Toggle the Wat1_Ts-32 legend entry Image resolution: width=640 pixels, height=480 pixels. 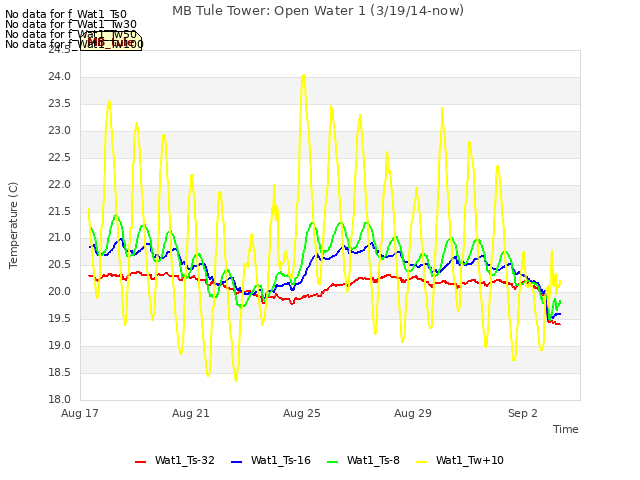click(x=175, y=460)
